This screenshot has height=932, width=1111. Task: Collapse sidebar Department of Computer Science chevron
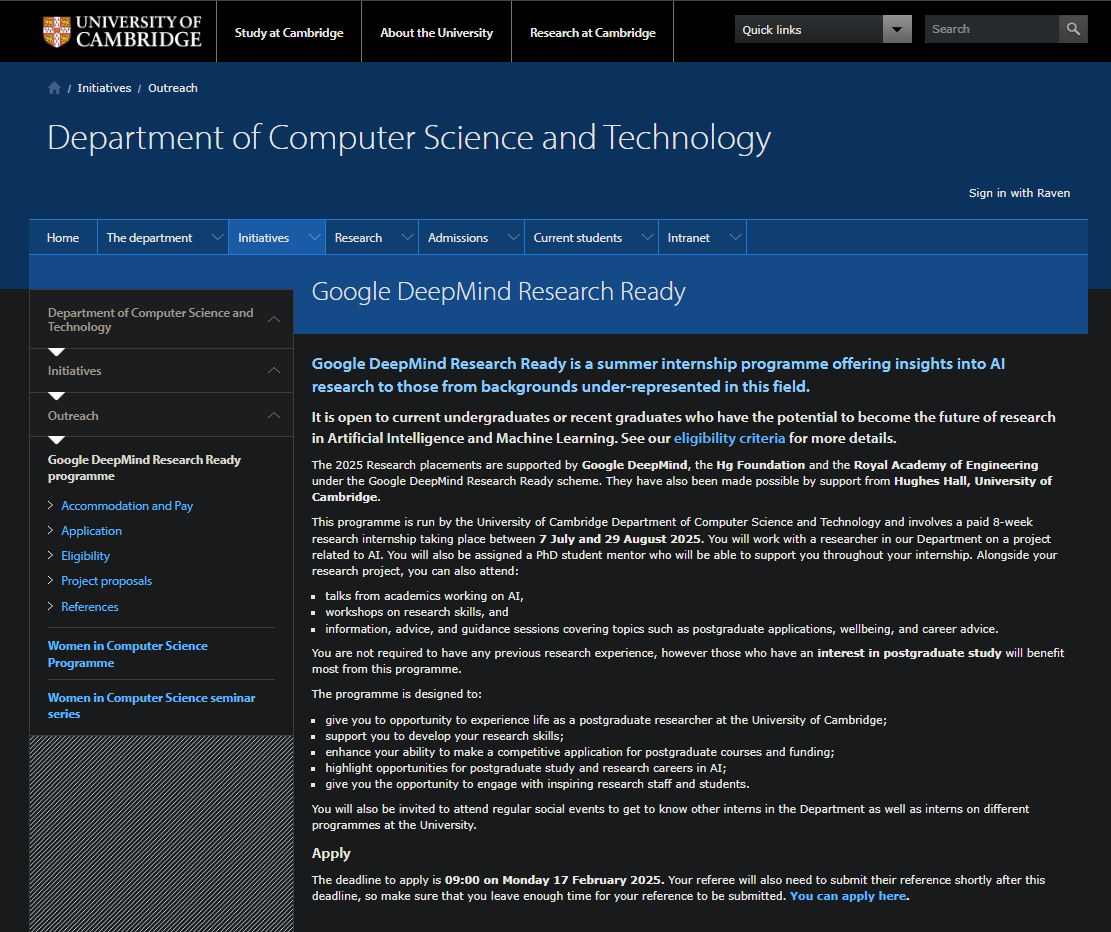point(274,320)
